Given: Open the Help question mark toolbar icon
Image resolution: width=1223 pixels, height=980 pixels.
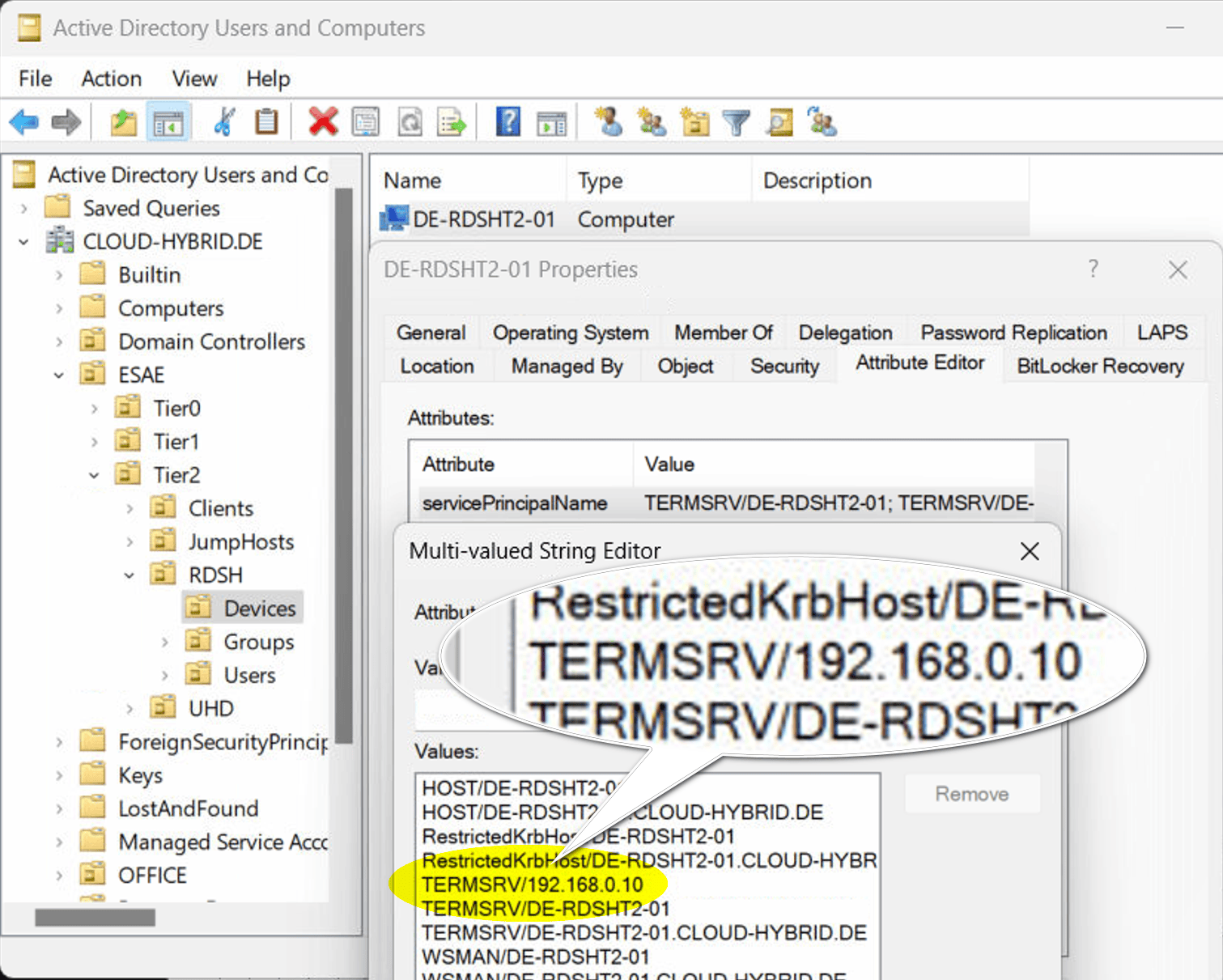Looking at the screenshot, I should click(x=507, y=122).
